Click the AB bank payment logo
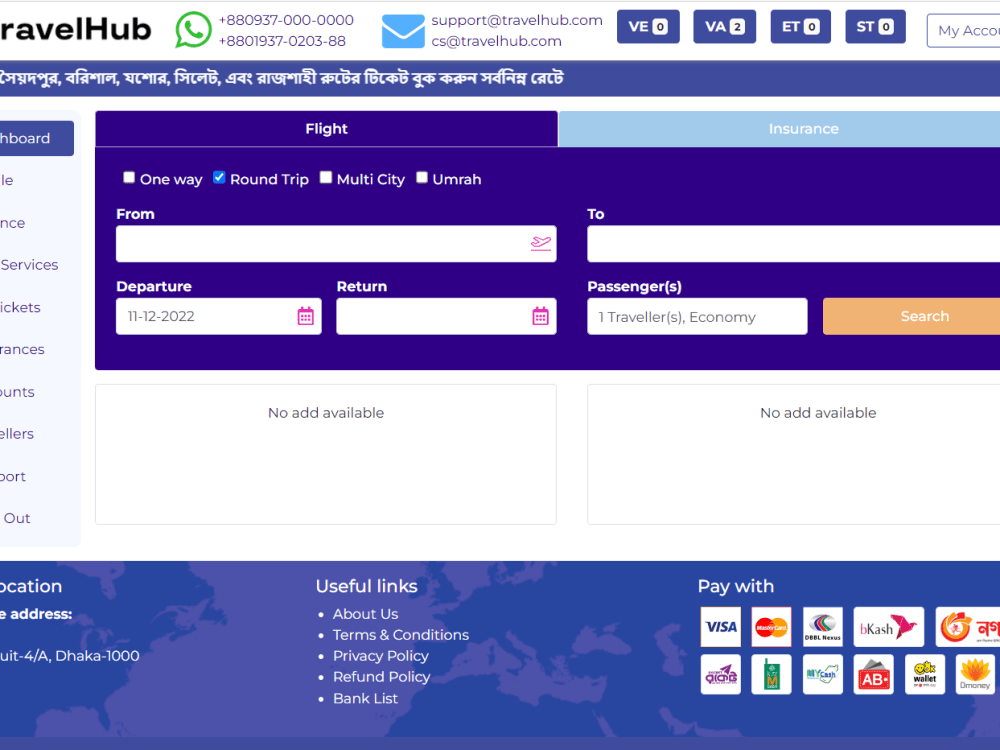The width and height of the screenshot is (1000, 750). [x=874, y=674]
